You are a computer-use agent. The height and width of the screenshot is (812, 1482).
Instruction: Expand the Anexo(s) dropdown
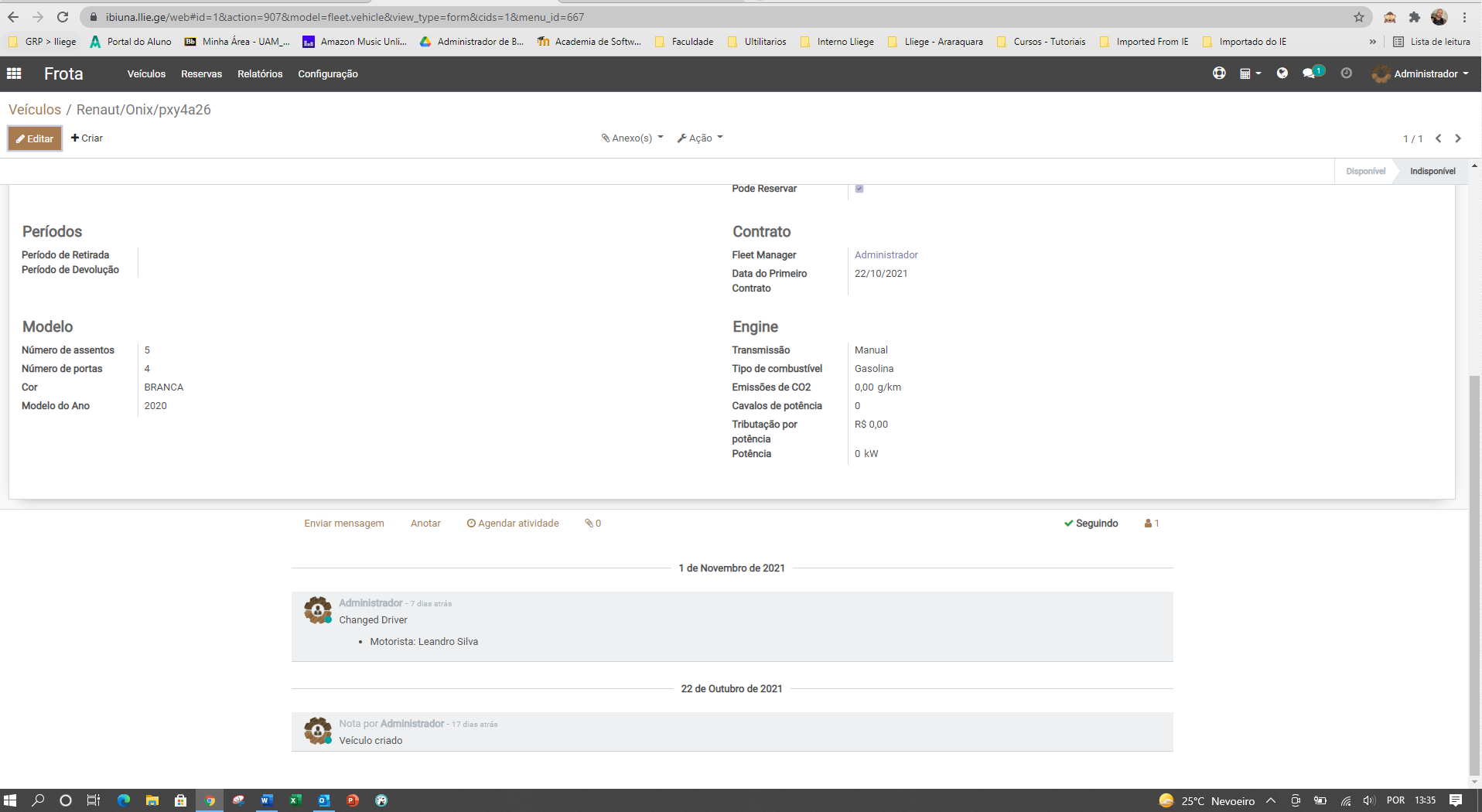click(632, 138)
